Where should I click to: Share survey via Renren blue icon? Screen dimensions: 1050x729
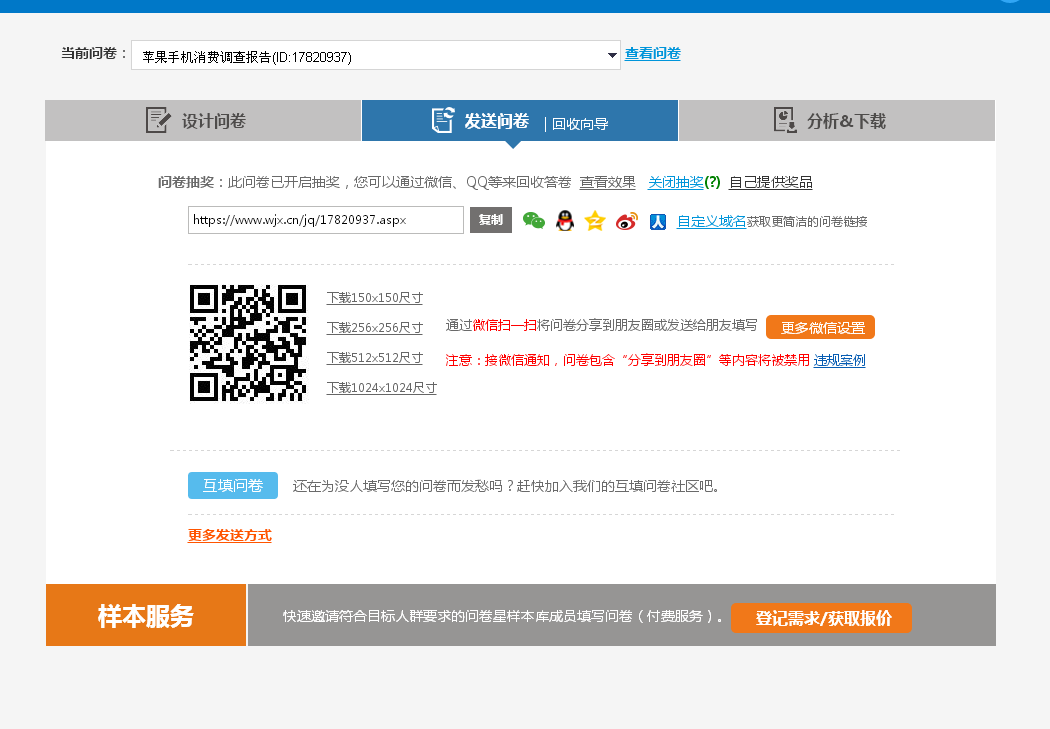658,222
